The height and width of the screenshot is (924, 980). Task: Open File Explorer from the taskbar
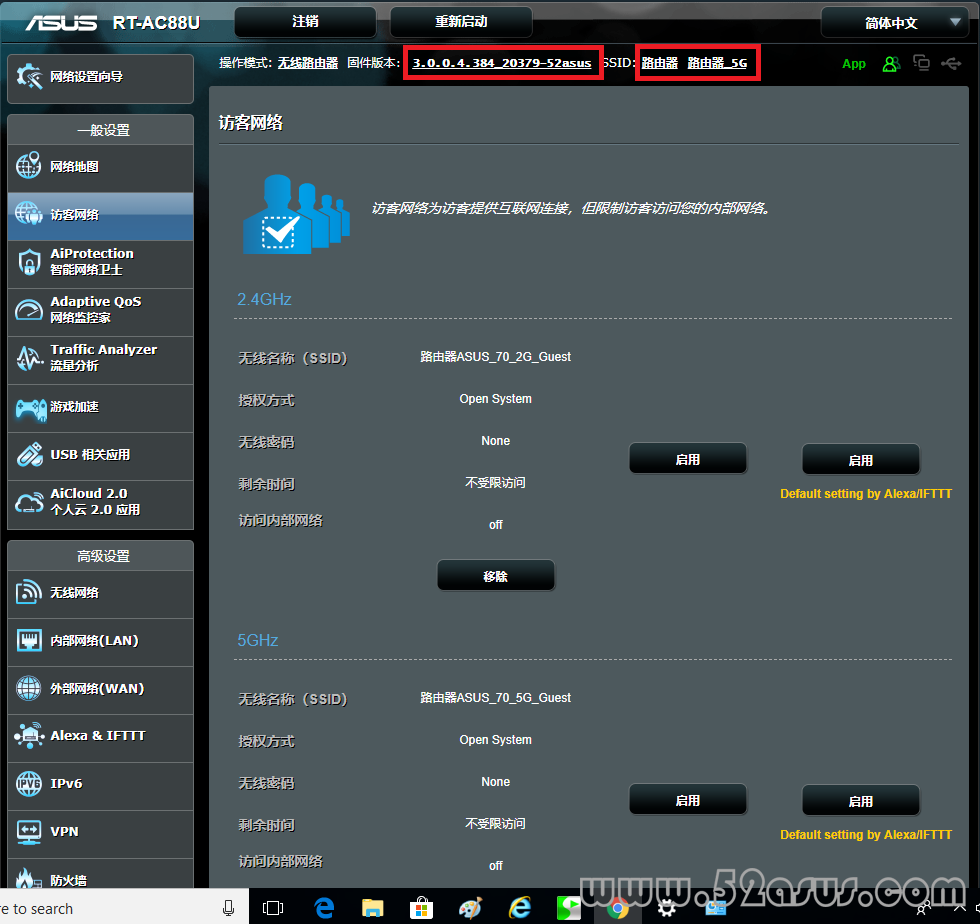coord(372,908)
